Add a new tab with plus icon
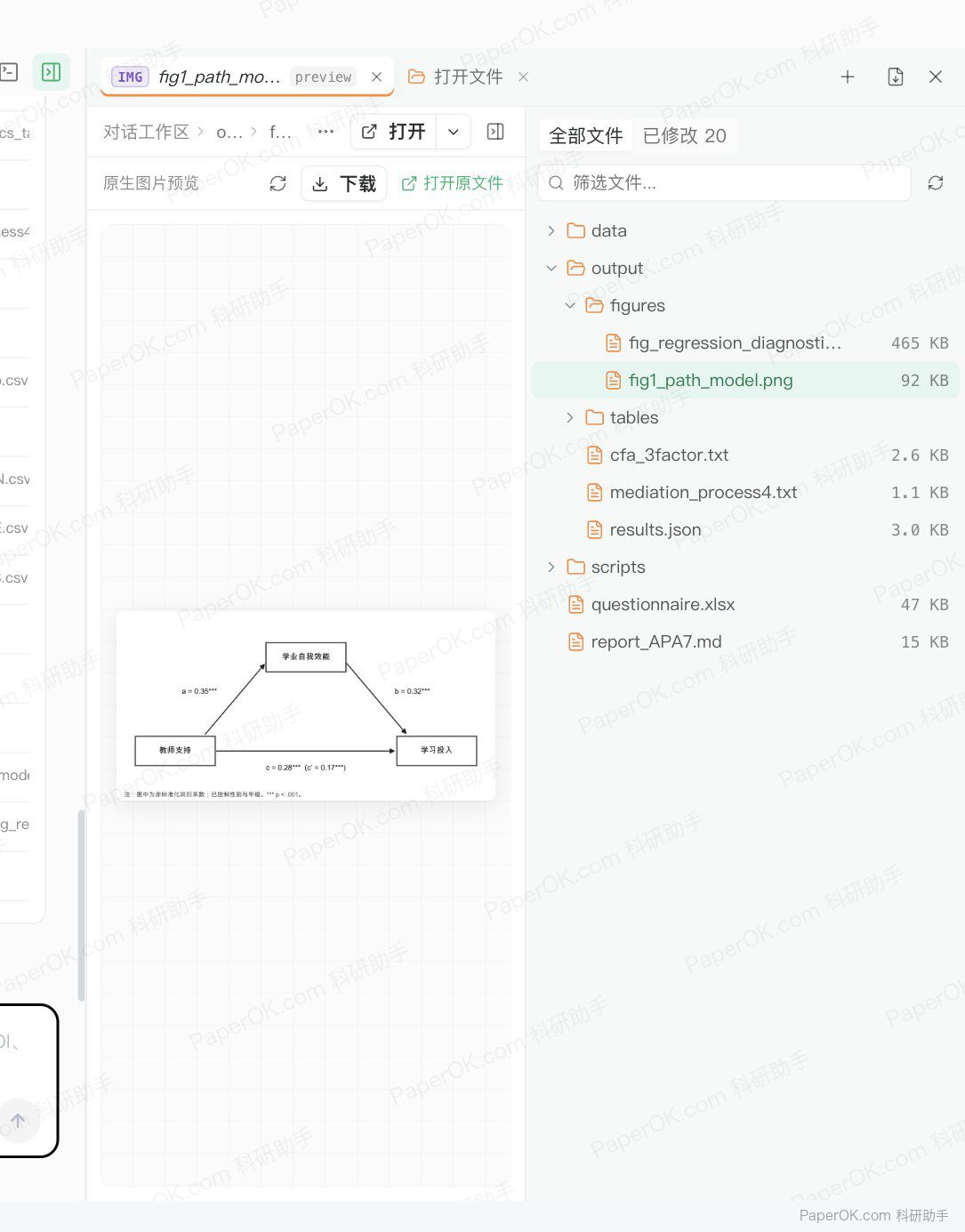Viewport: 965px width, 1232px height. point(848,77)
